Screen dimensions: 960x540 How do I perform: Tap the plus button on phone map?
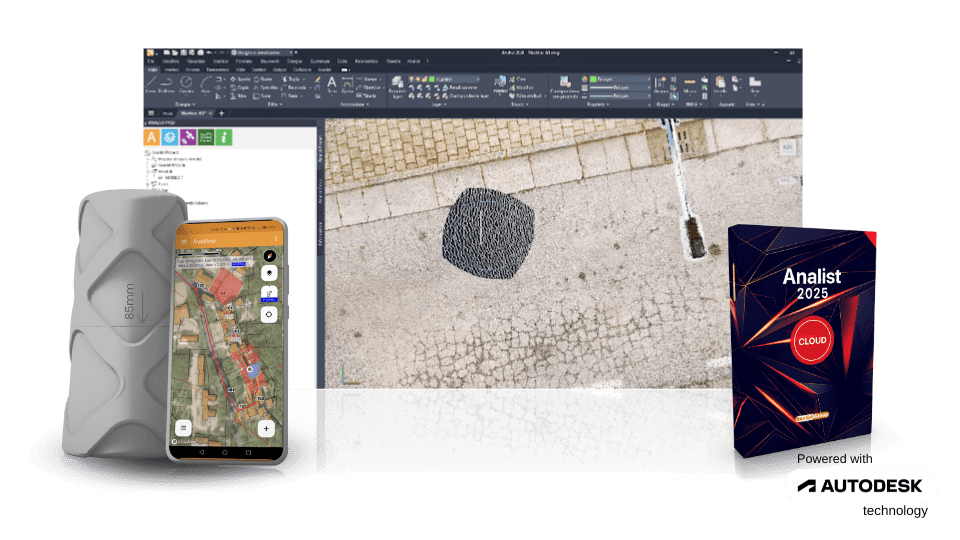coord(266,427)
